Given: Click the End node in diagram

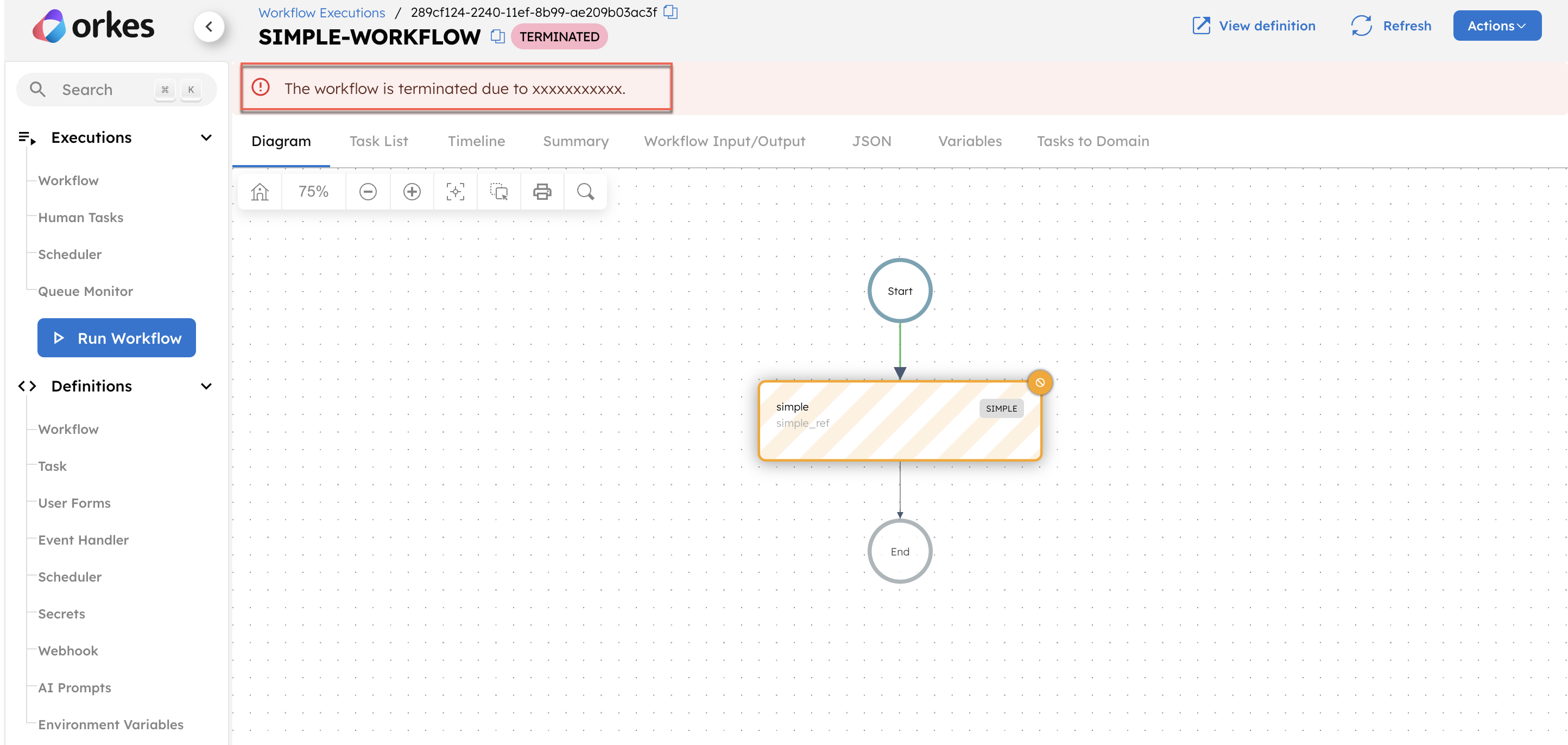Looking at the screenshot, I should (x=900, y=551).
